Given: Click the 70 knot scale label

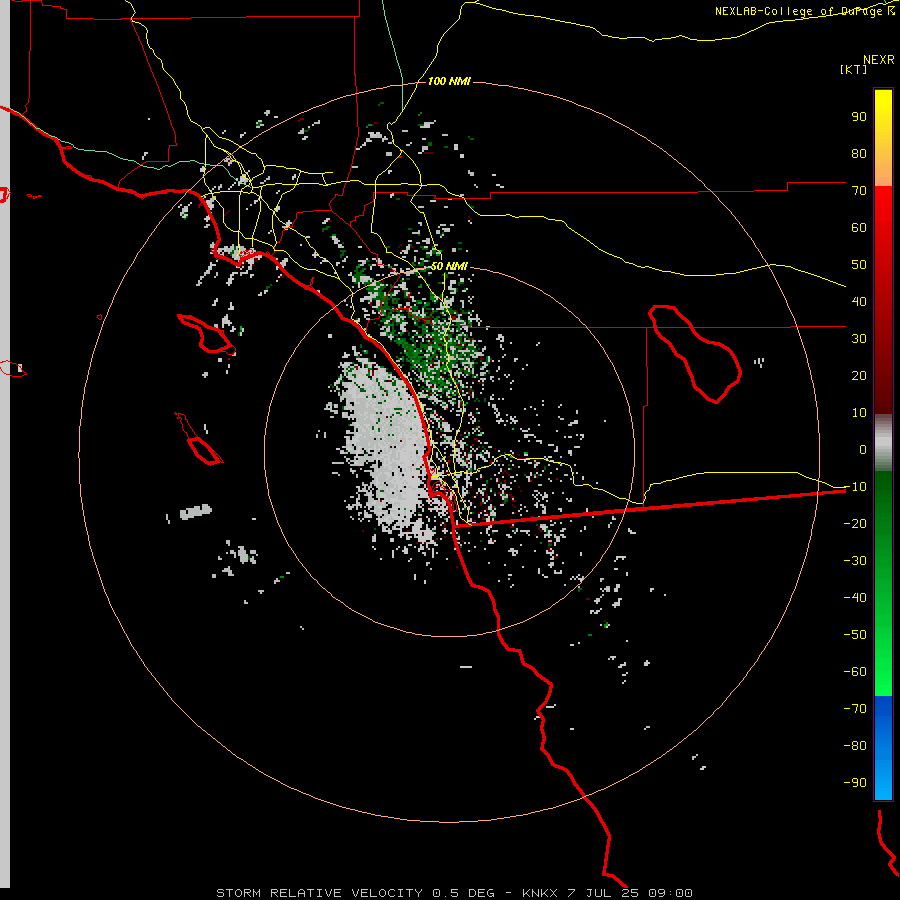Looking at the screenshot, I should coord(859,191).
